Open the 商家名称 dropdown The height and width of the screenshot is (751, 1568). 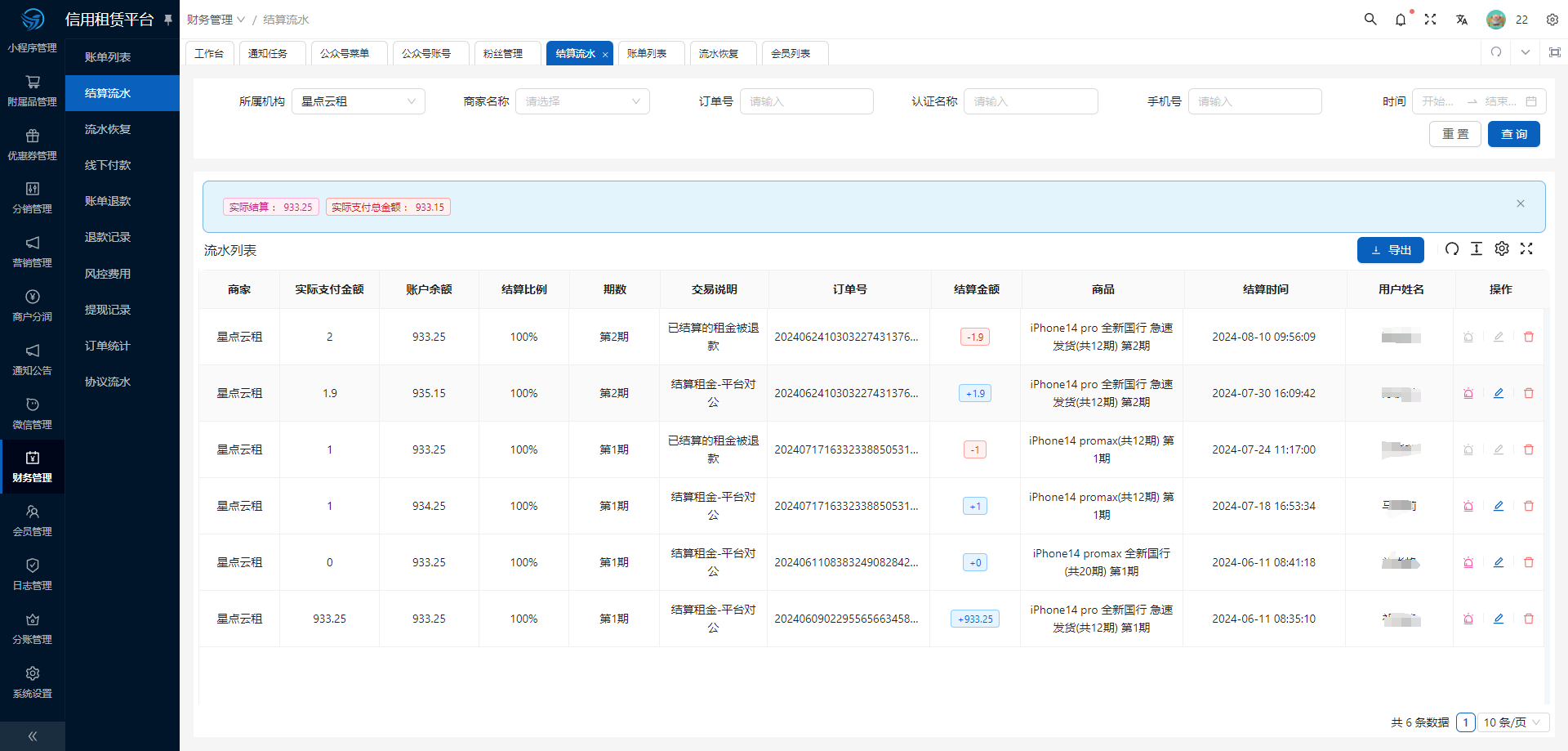582,101
